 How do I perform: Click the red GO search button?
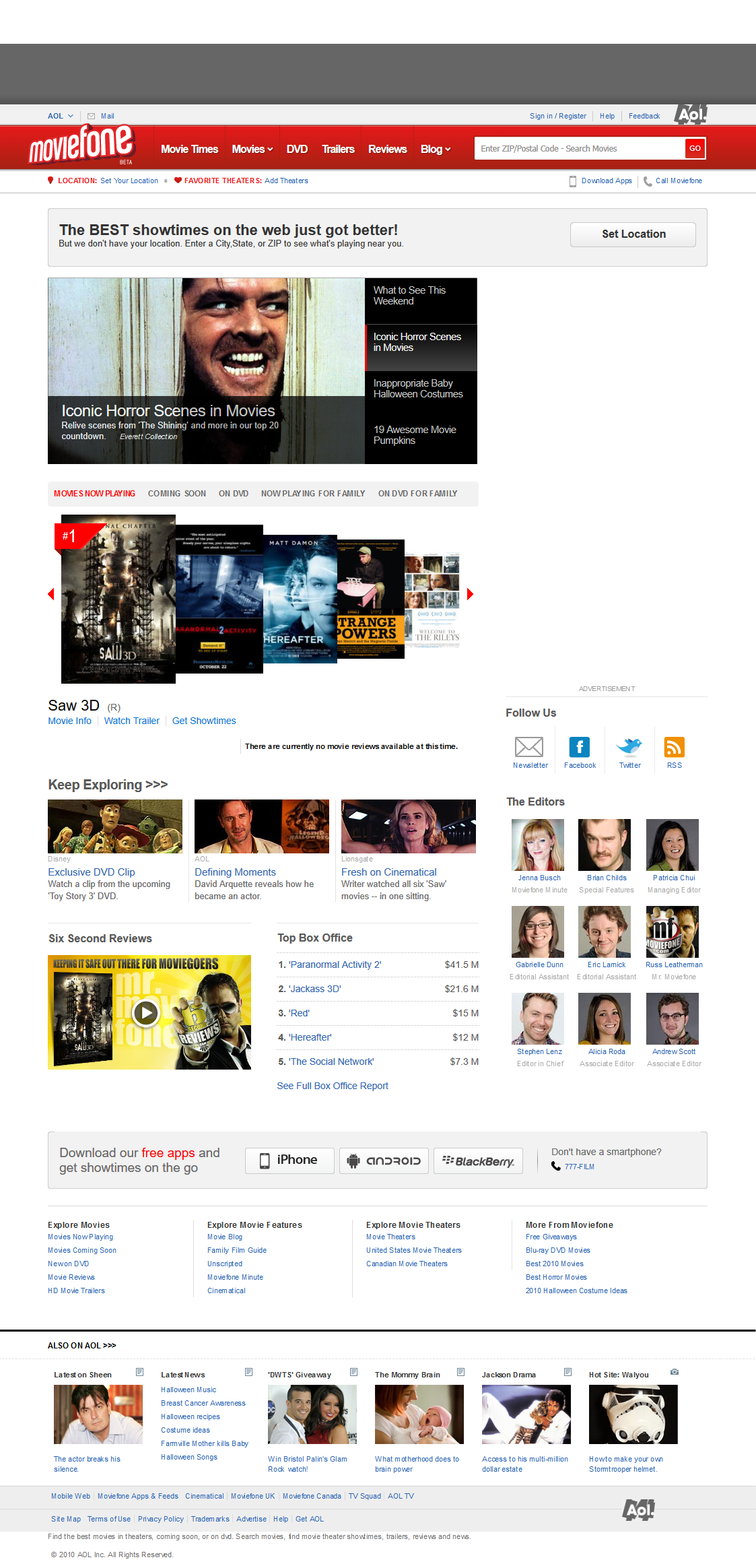pos(695,148)
